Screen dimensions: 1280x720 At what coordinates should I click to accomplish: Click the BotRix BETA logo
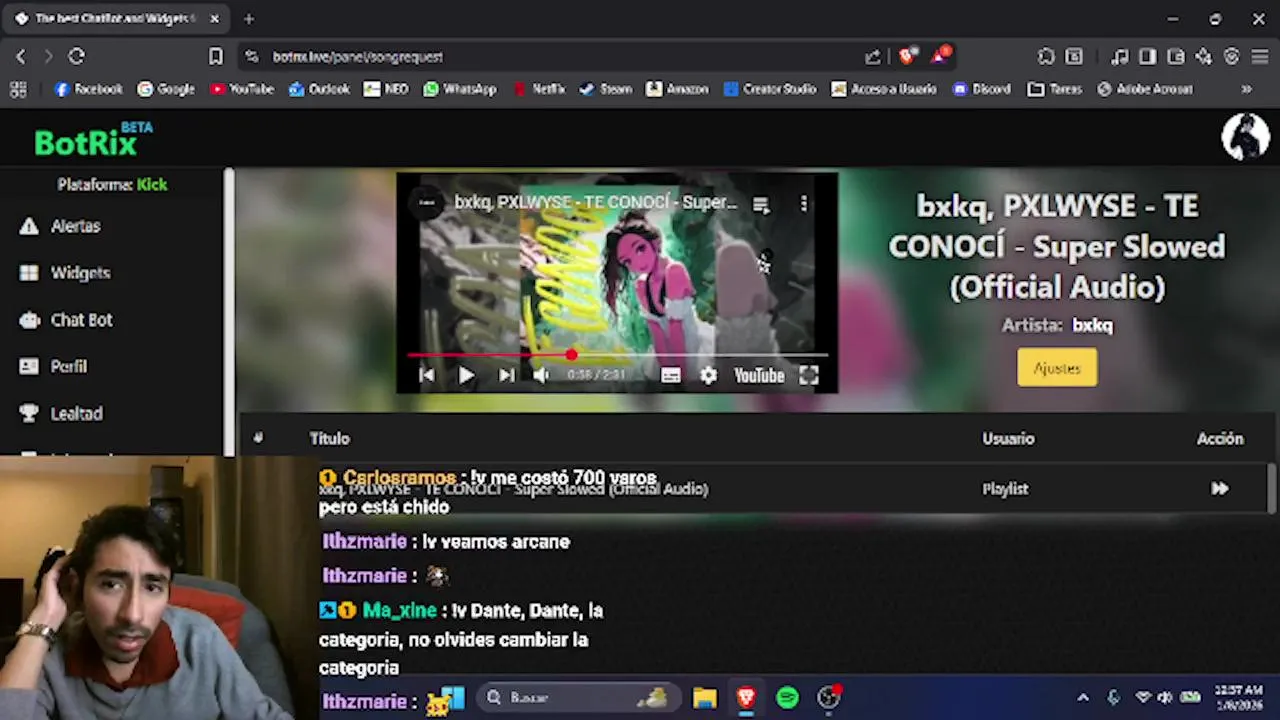click(93, 141)
